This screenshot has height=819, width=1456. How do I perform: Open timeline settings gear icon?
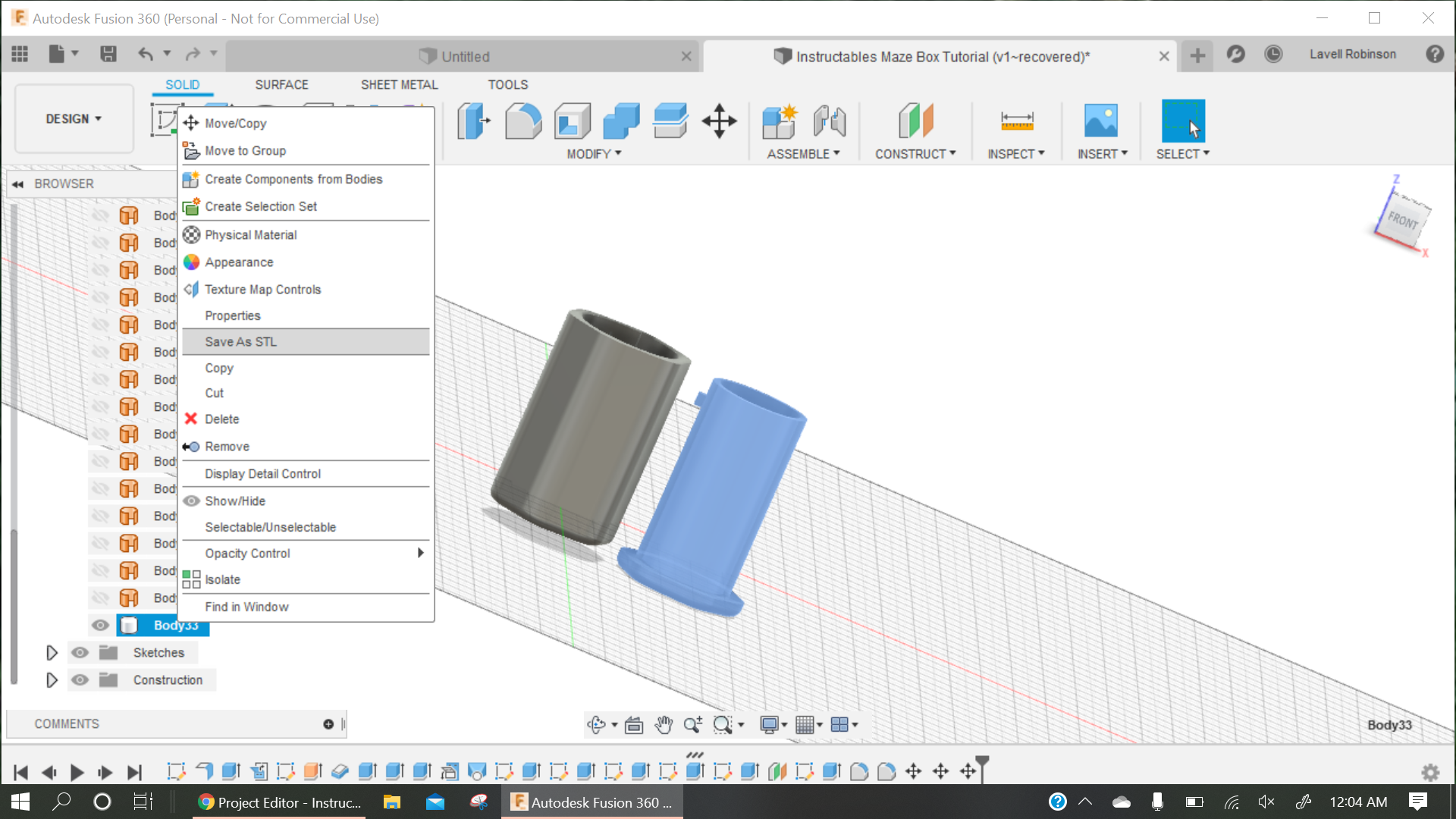[1430, 772]
